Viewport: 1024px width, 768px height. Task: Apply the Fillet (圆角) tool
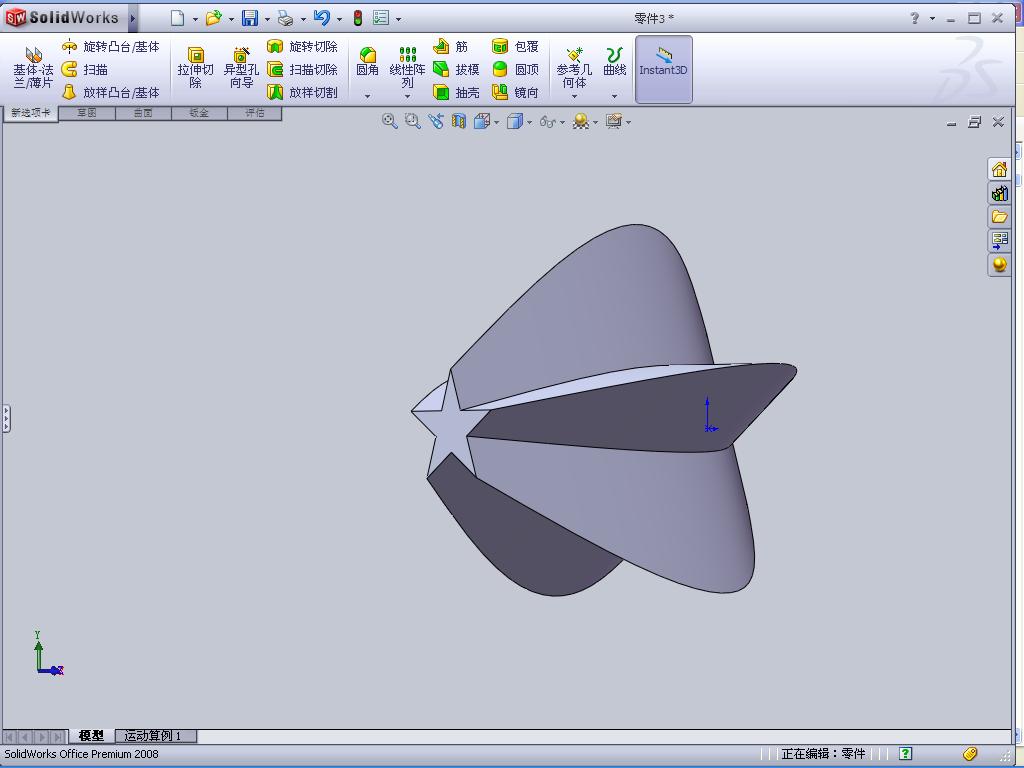tap(367, 61)
